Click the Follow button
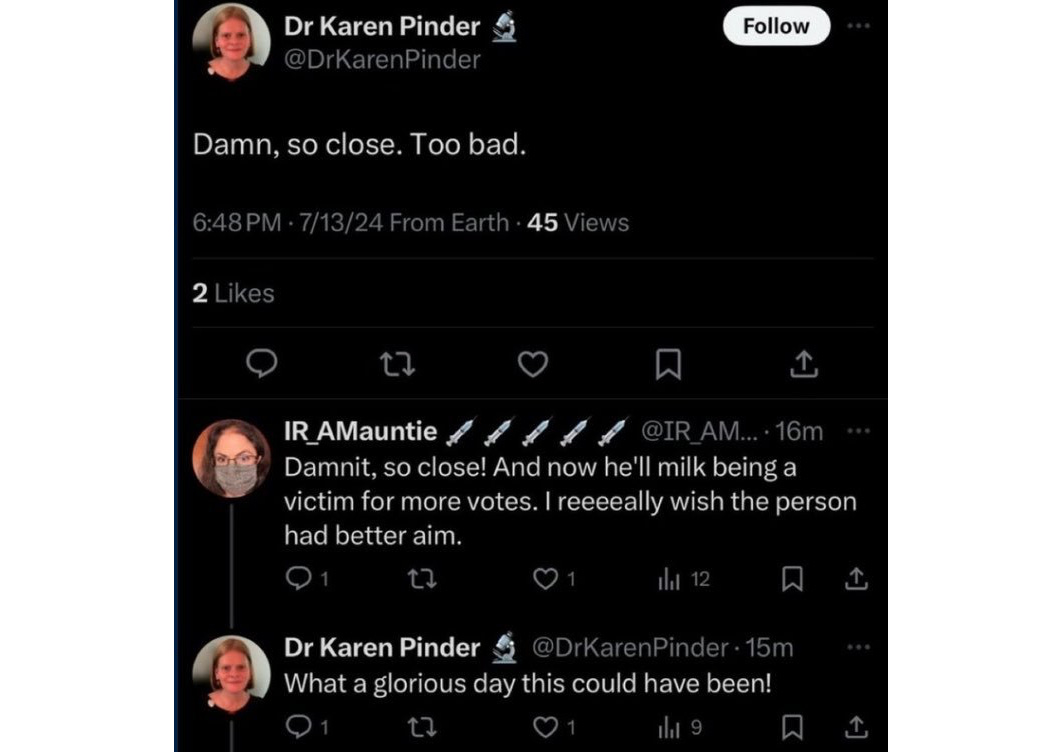Viewport: 1062px width, 752px height. coord(776,27)
